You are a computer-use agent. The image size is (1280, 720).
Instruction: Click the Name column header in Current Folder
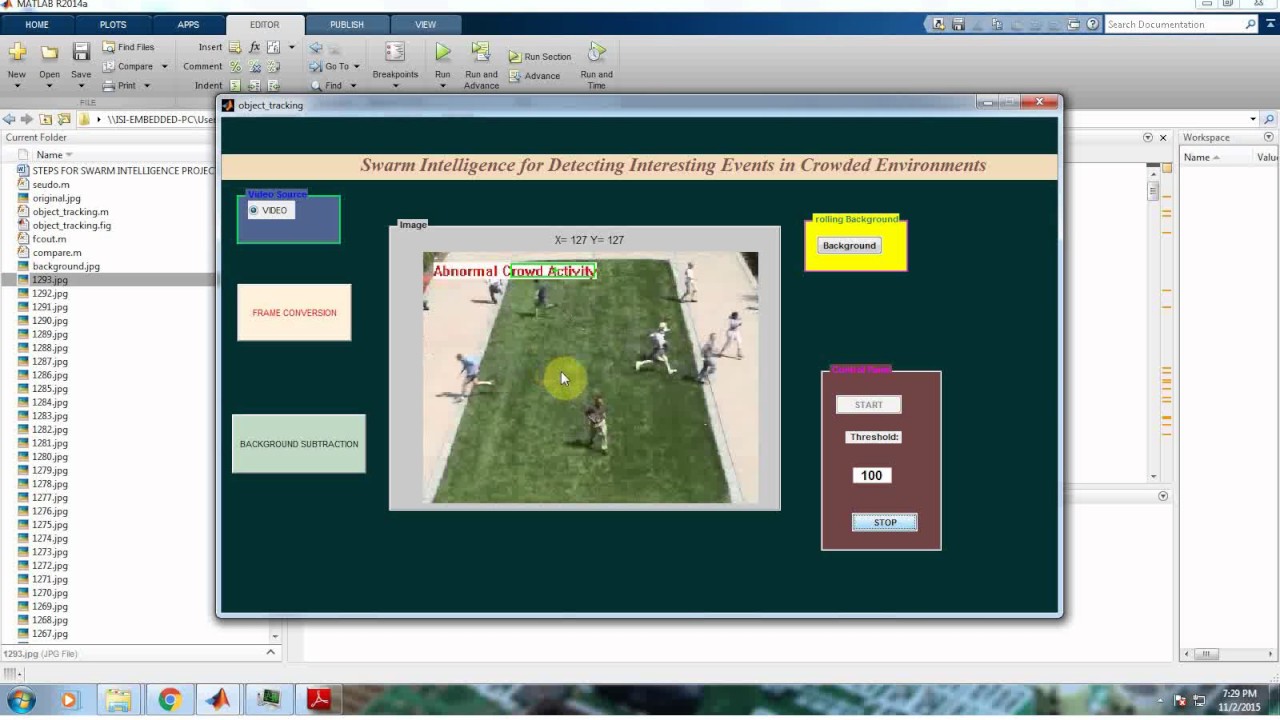[x=50, y=155]
